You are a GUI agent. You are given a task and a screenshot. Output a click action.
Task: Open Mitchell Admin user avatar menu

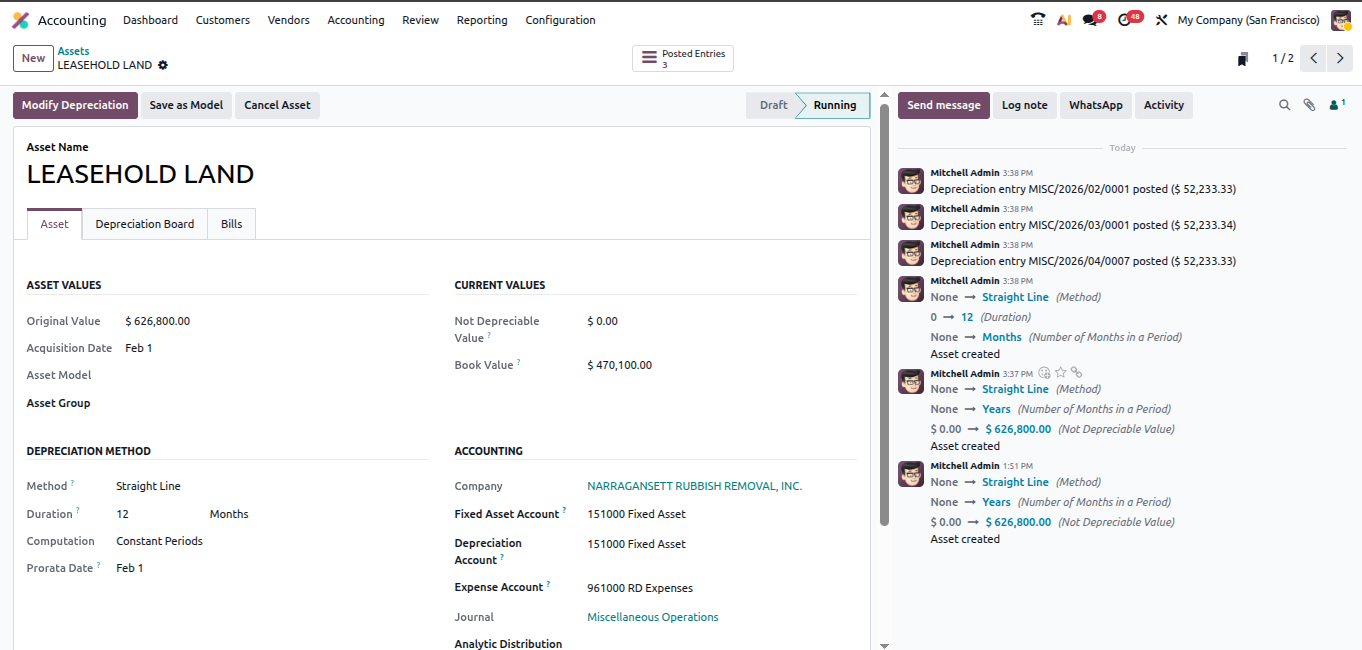(x=1341, y=20)
